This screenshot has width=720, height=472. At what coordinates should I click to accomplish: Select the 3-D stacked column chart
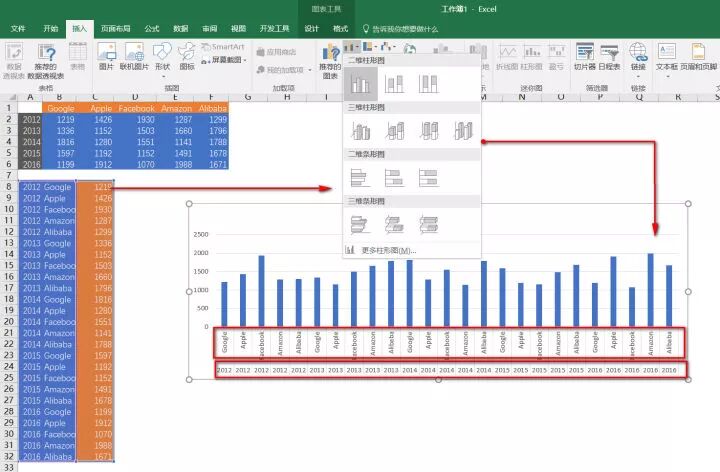[395, 131]
